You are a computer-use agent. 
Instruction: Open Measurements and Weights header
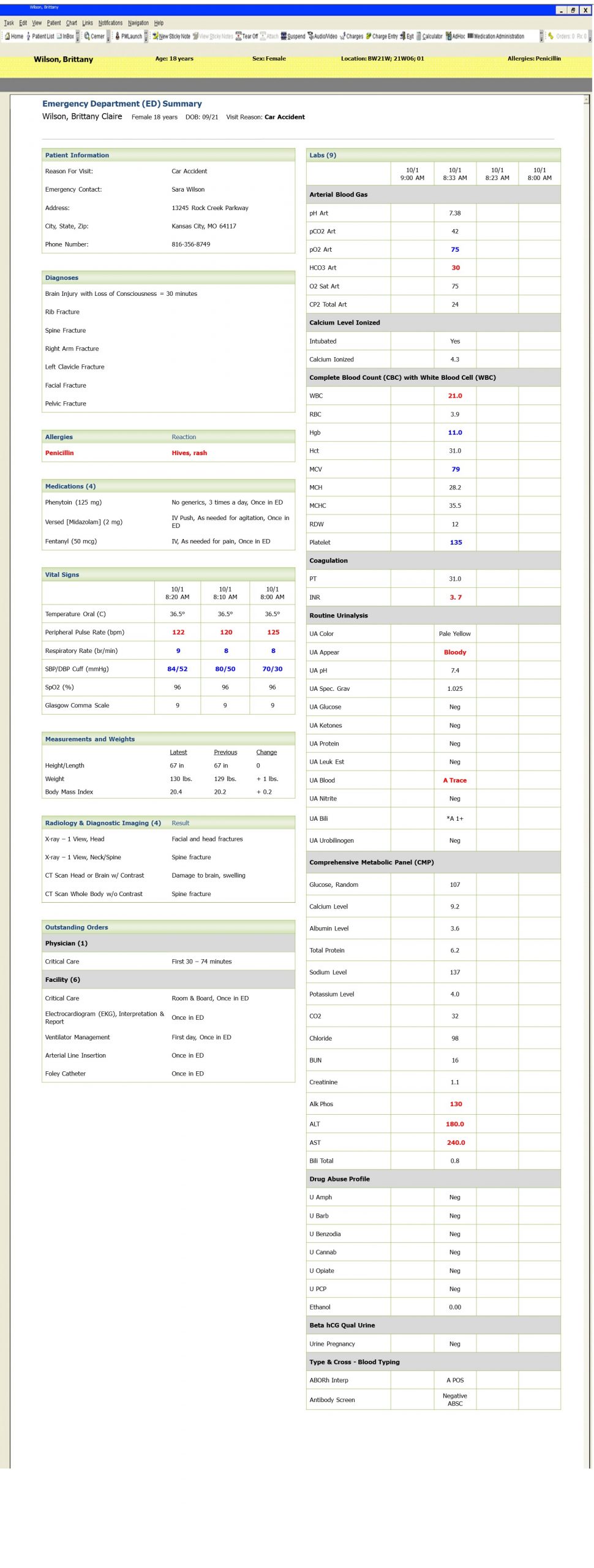pos(168,739)
